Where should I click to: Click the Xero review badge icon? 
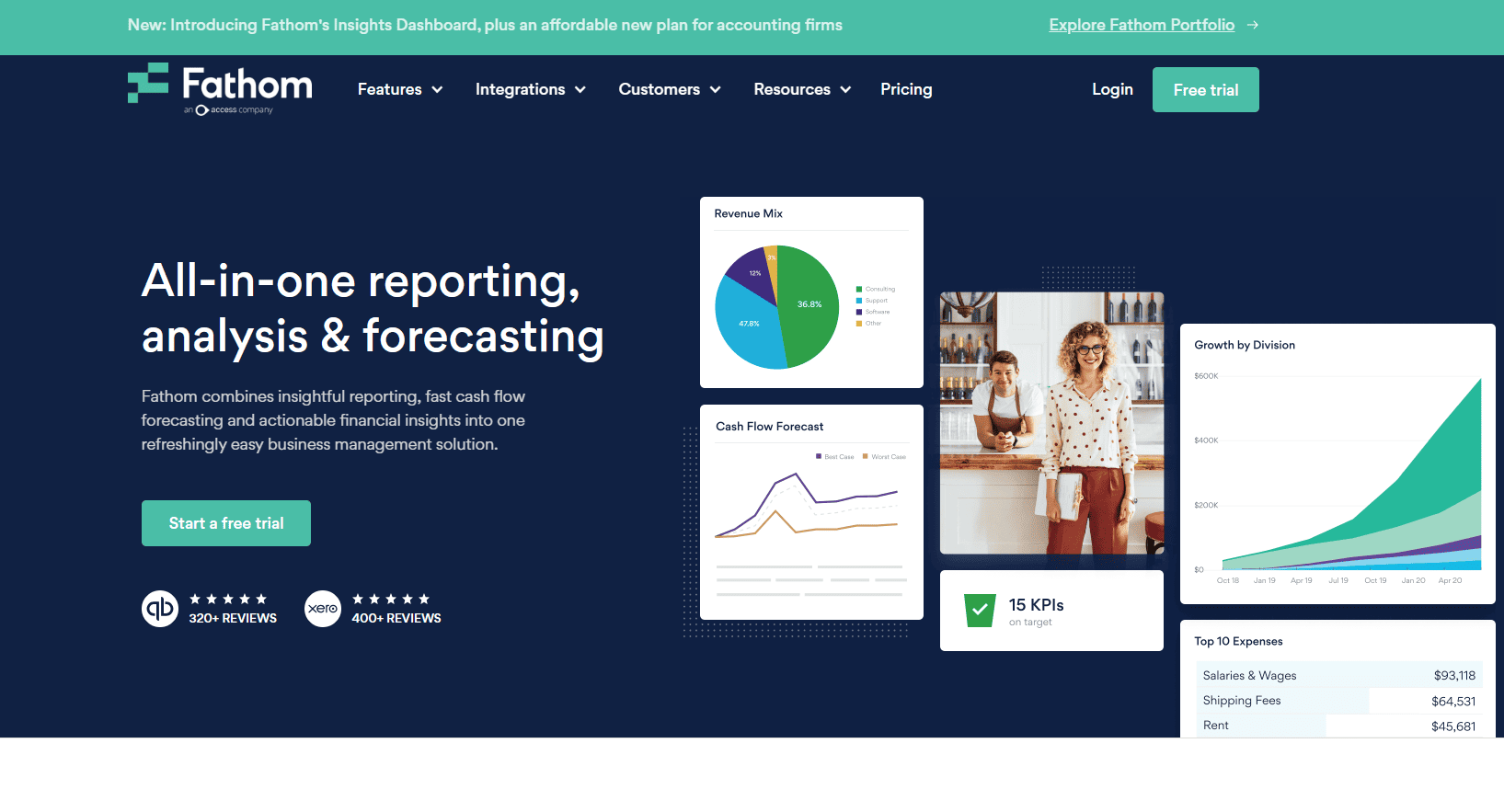[x=323, y=609]
